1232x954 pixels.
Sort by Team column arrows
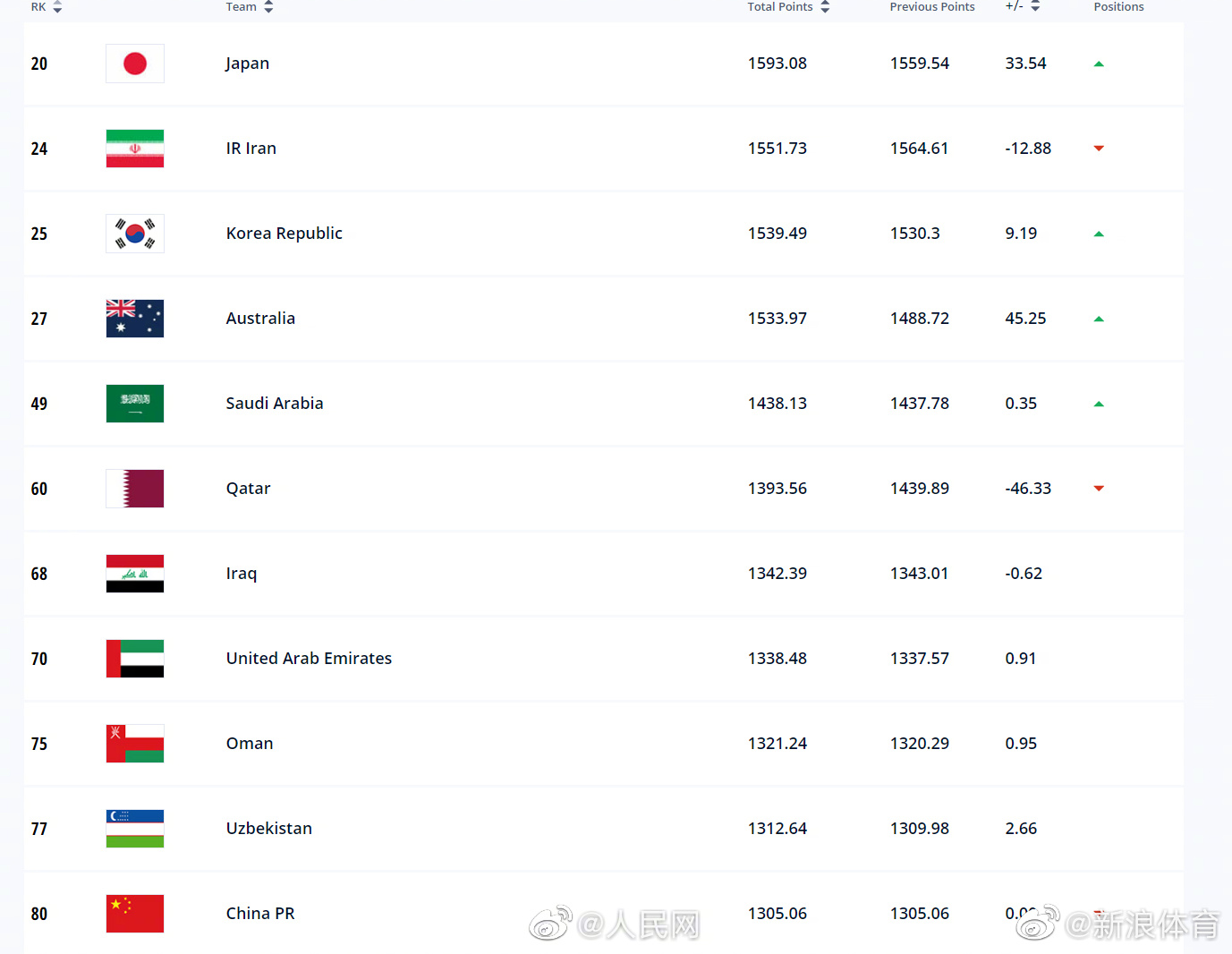click(x=268, y=7)
